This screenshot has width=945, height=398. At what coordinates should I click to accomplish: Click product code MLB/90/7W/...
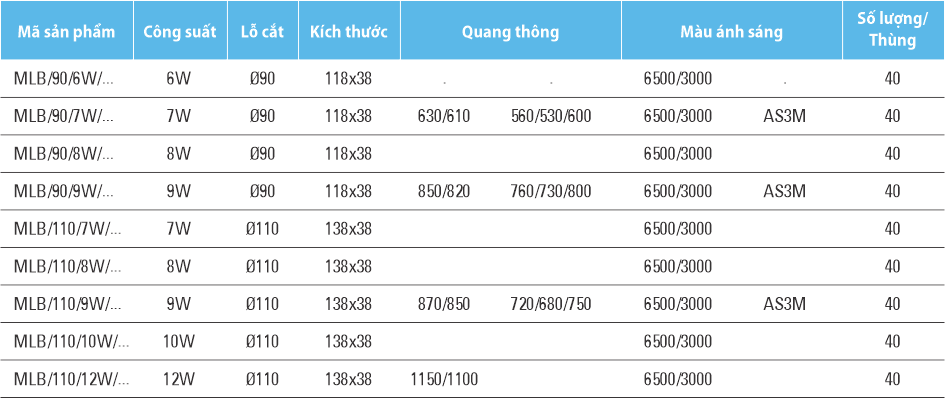[x=63, y=116]
